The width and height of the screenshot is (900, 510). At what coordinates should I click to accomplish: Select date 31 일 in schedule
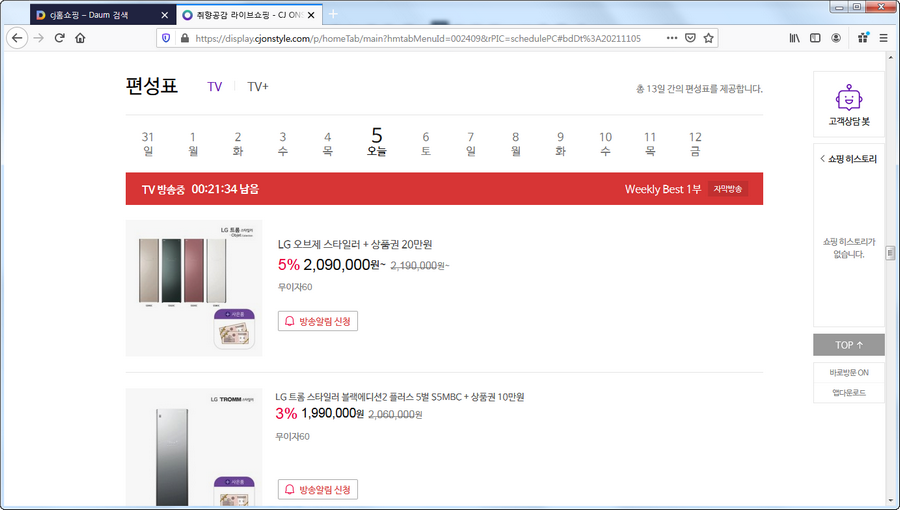[148, 143]
